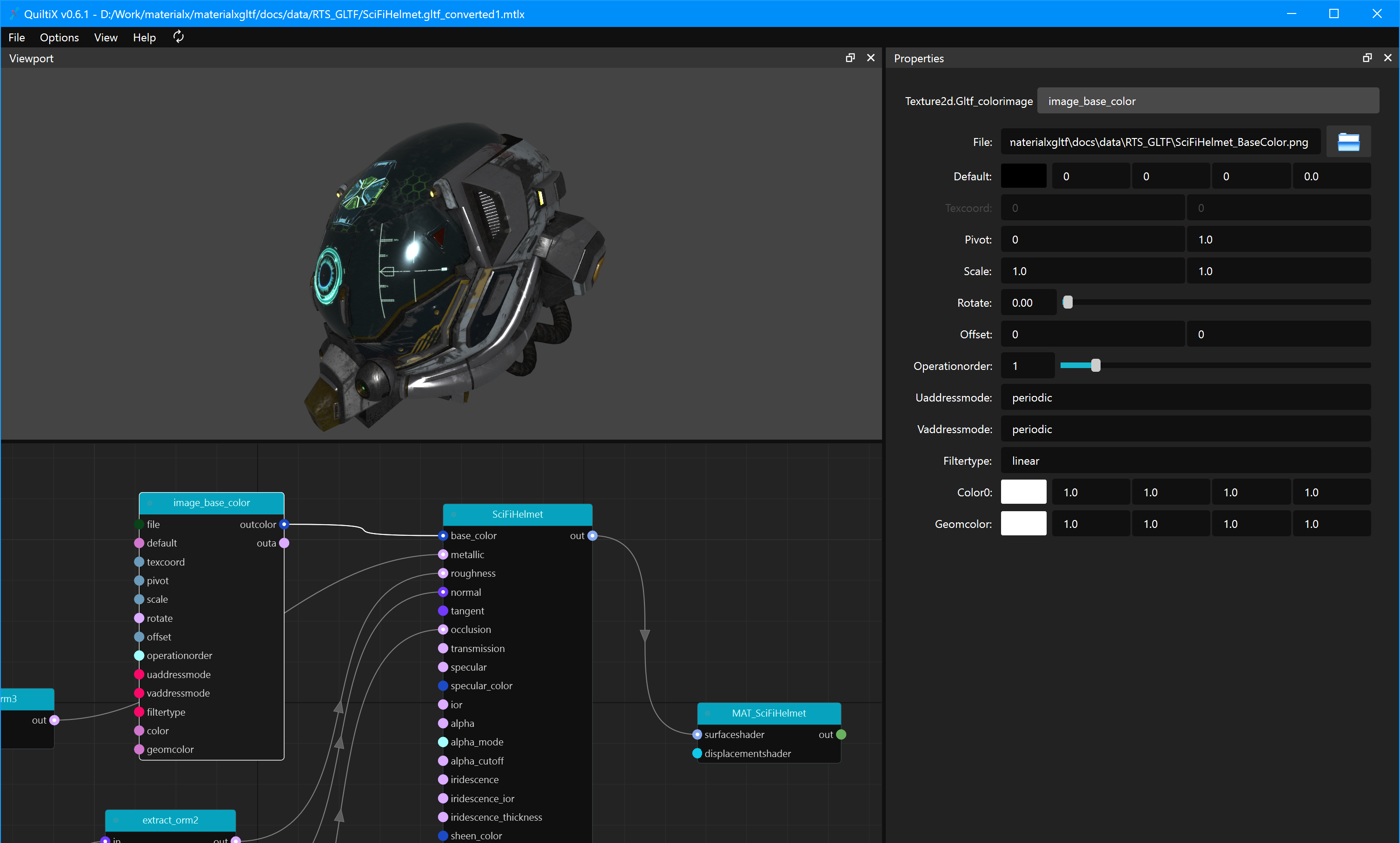Image resolution: width=1400 pixels, height=843 pixels.
Task: Click Default alpha 0.0 field
Action: tap(1331, 176)
